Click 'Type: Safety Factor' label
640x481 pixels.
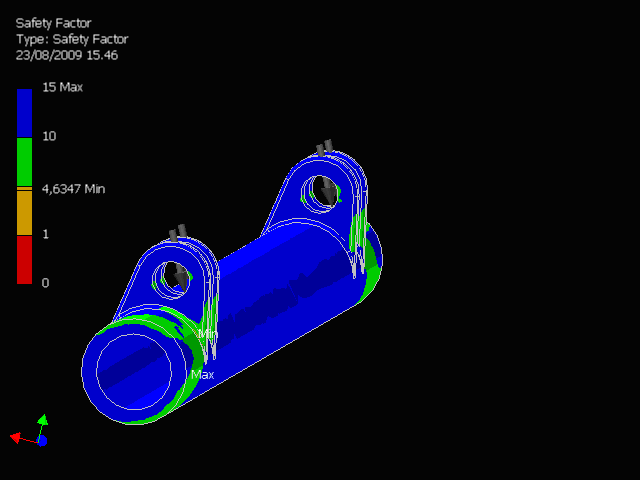[72, 39]
